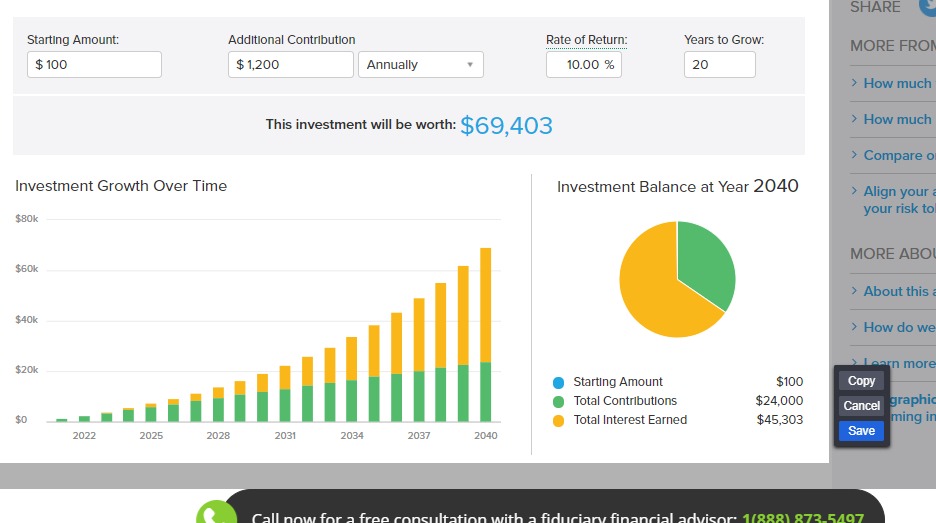
Task: Select the Rate of Return percentage field
Action: click(x=583, y=65)
